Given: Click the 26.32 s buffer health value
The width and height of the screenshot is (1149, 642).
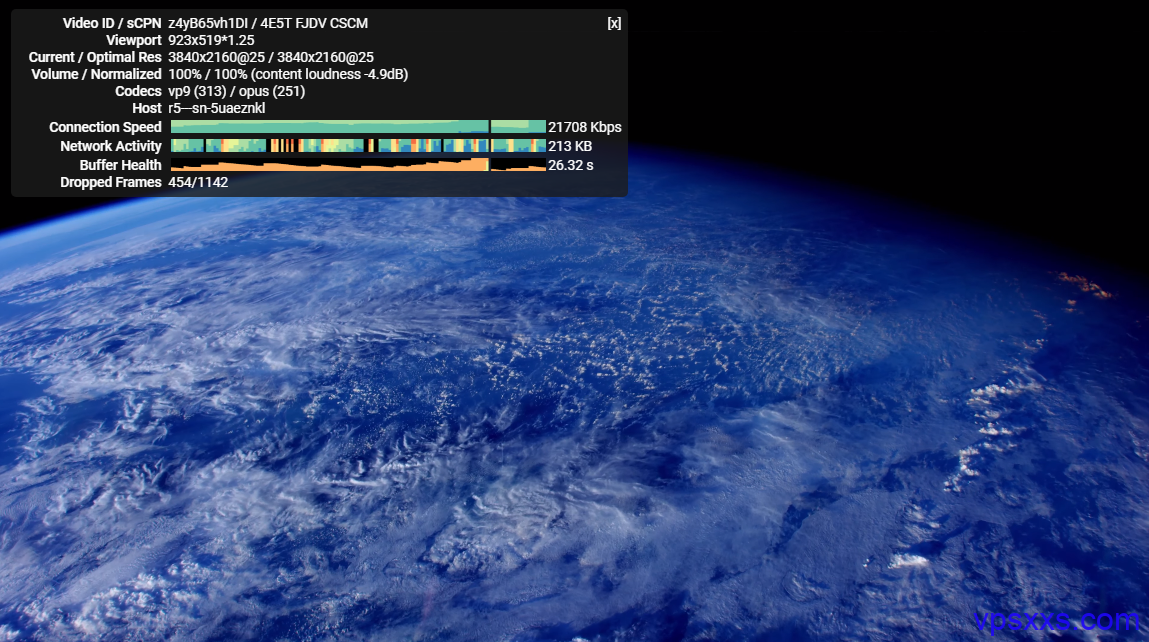Looking at the screenshot, I should coord(571,165).
